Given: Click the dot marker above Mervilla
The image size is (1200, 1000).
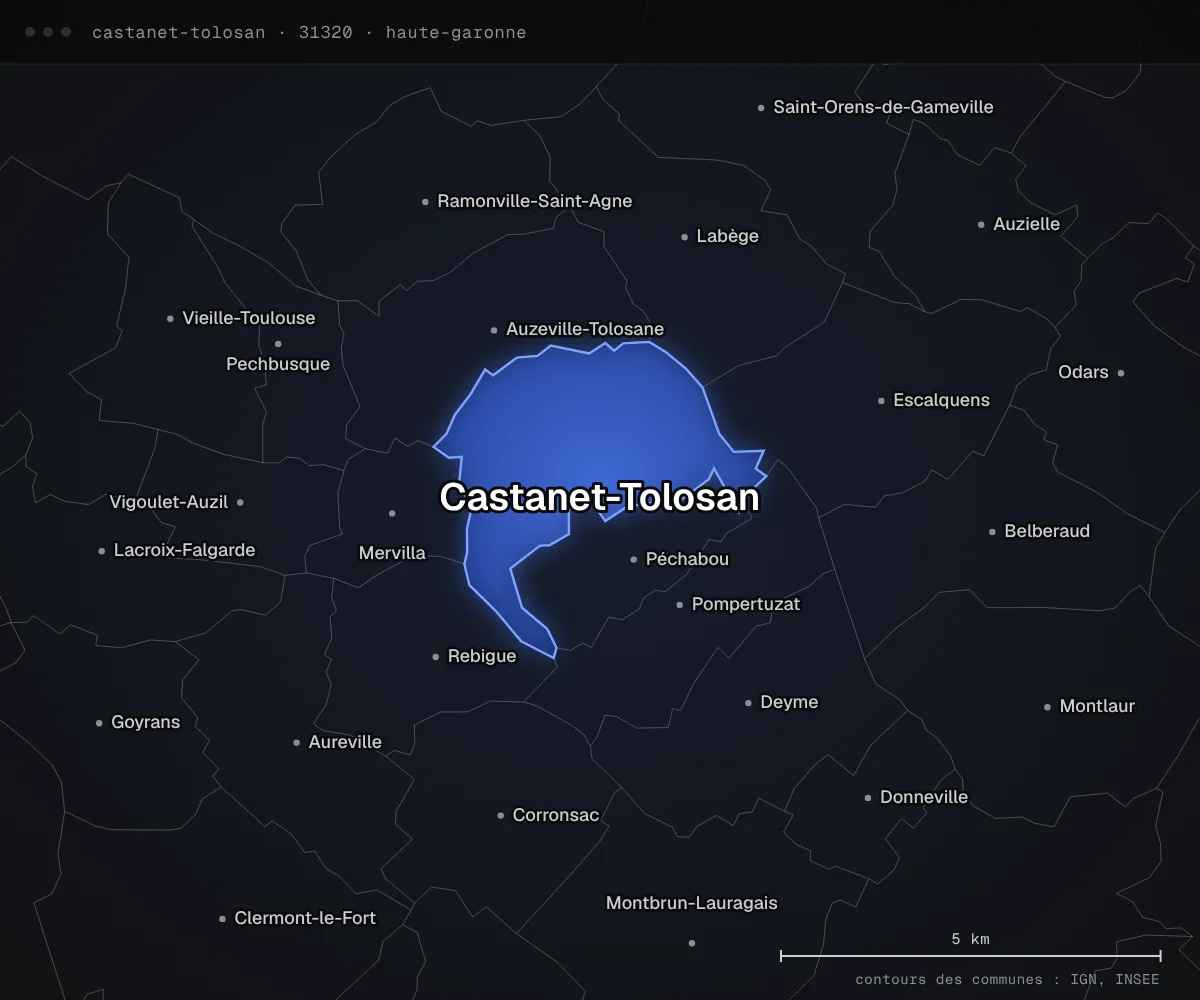Looking at the screenshot, I should click(x=392, y=513).
